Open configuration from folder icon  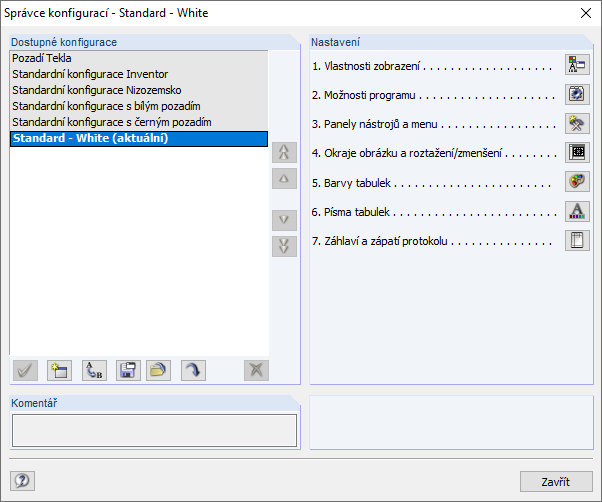point(158,370)
